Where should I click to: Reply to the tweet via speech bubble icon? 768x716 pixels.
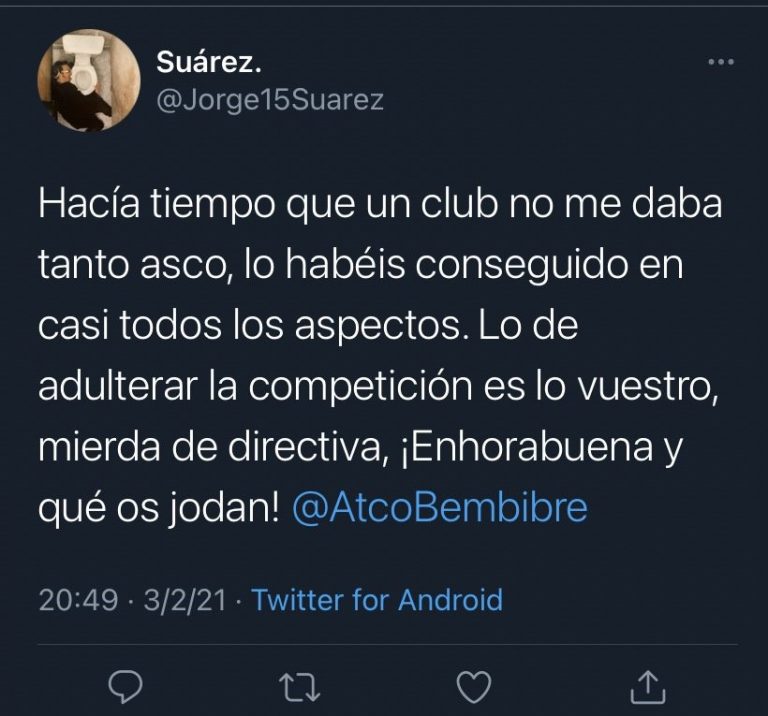pos(125,687)
